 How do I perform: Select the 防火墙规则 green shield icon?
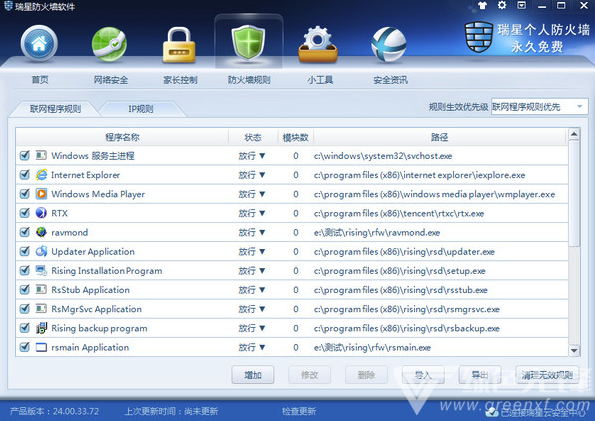pyautogui.click(x=248, y=43)
